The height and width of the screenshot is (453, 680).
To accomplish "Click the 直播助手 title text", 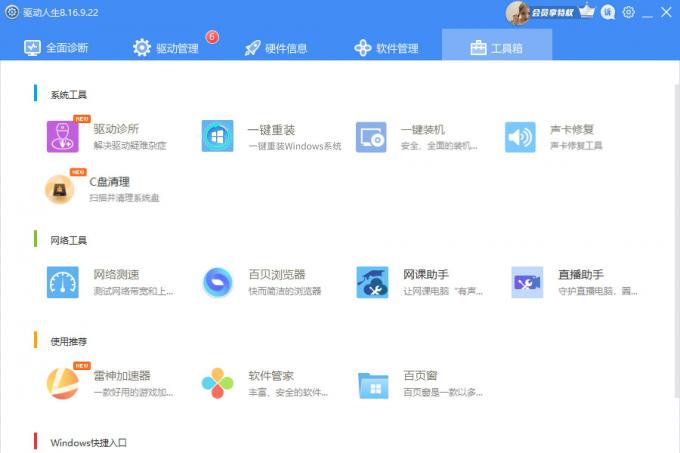I will (581, 274).
